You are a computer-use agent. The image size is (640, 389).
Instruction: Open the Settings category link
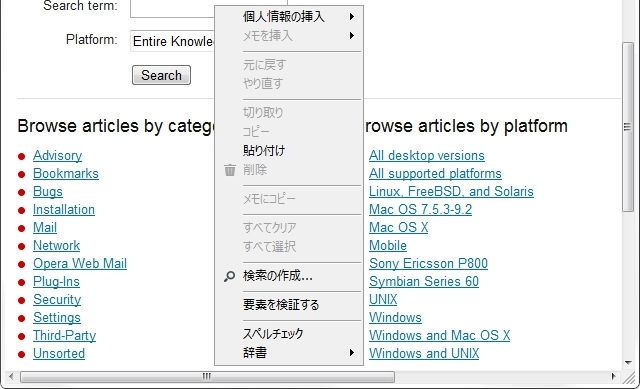57,317
